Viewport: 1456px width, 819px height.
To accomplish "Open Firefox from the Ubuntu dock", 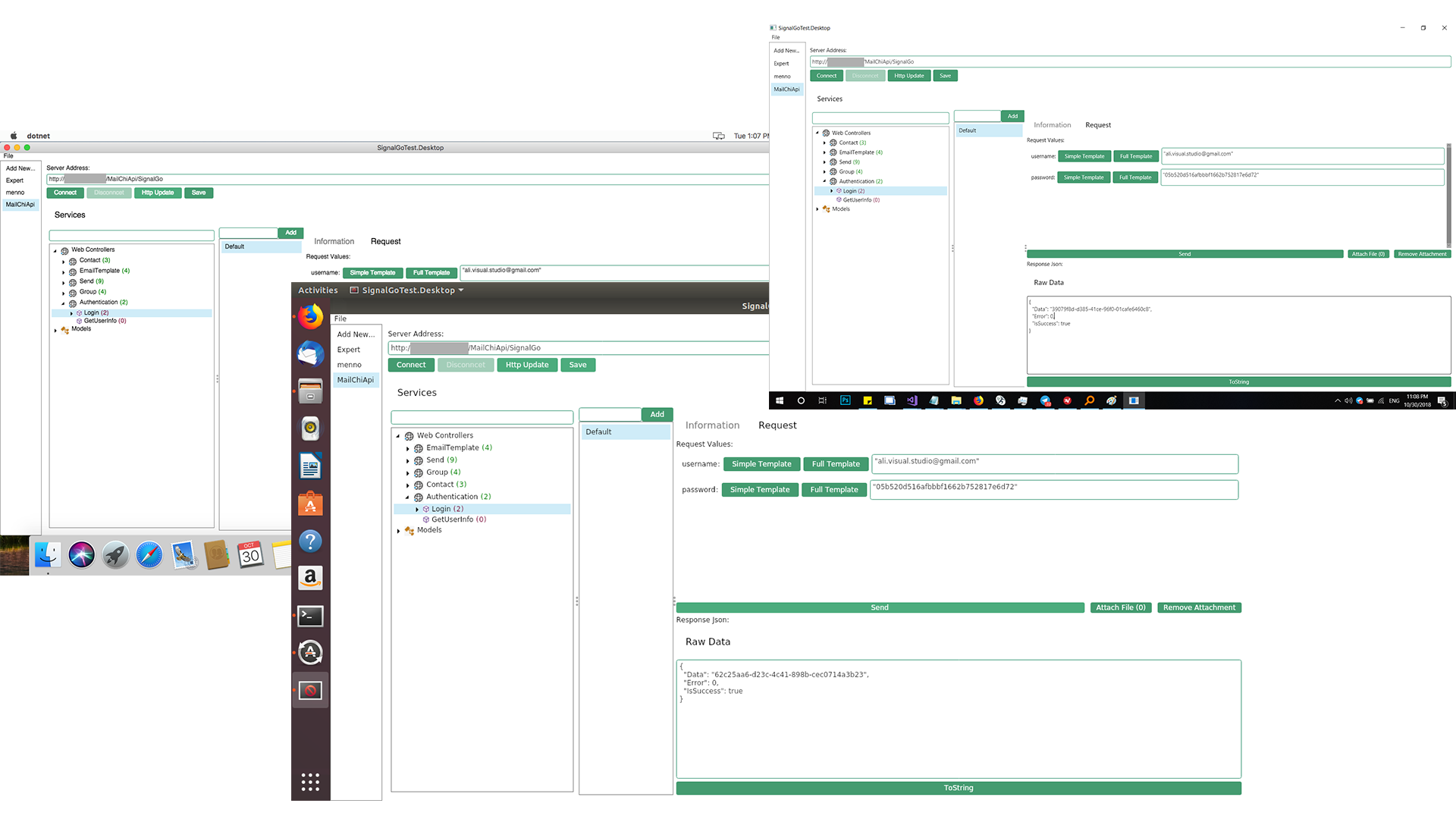I will [x=310, y=317].
